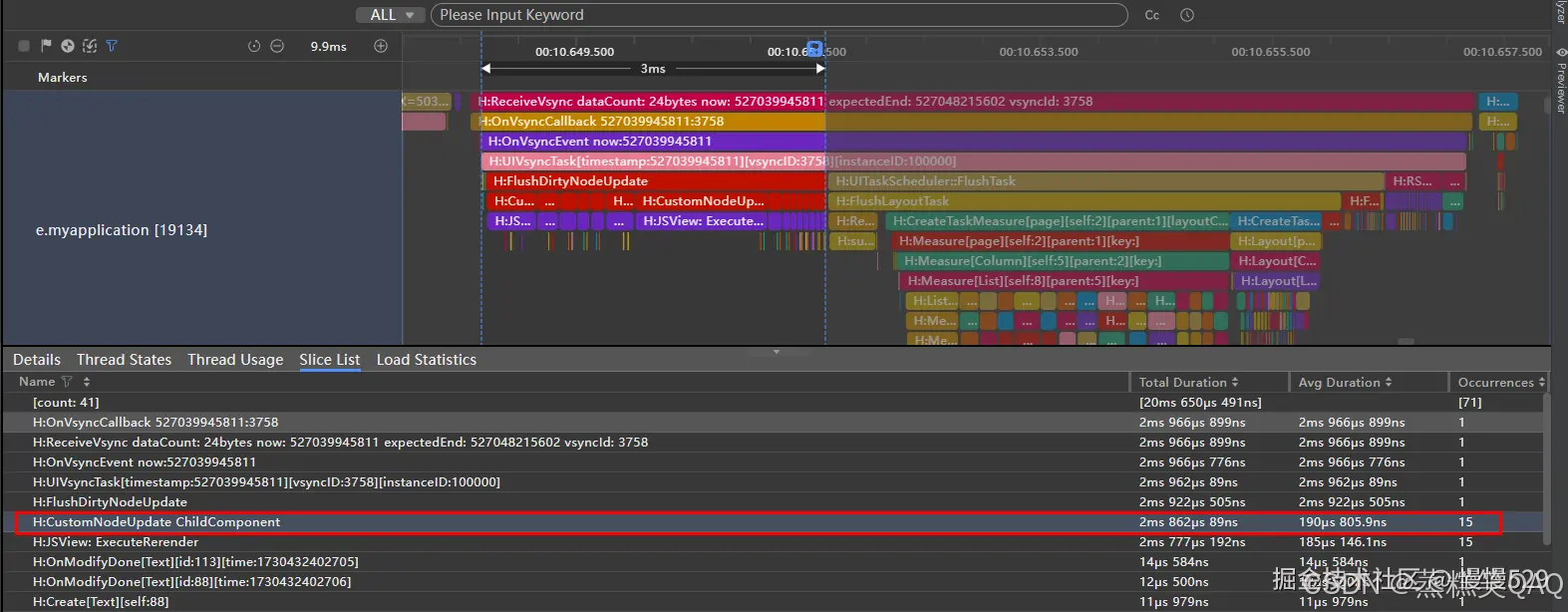Select the [count: 41] summary row
Viewport: 1568px width, 612px height.
coord(774,403)
